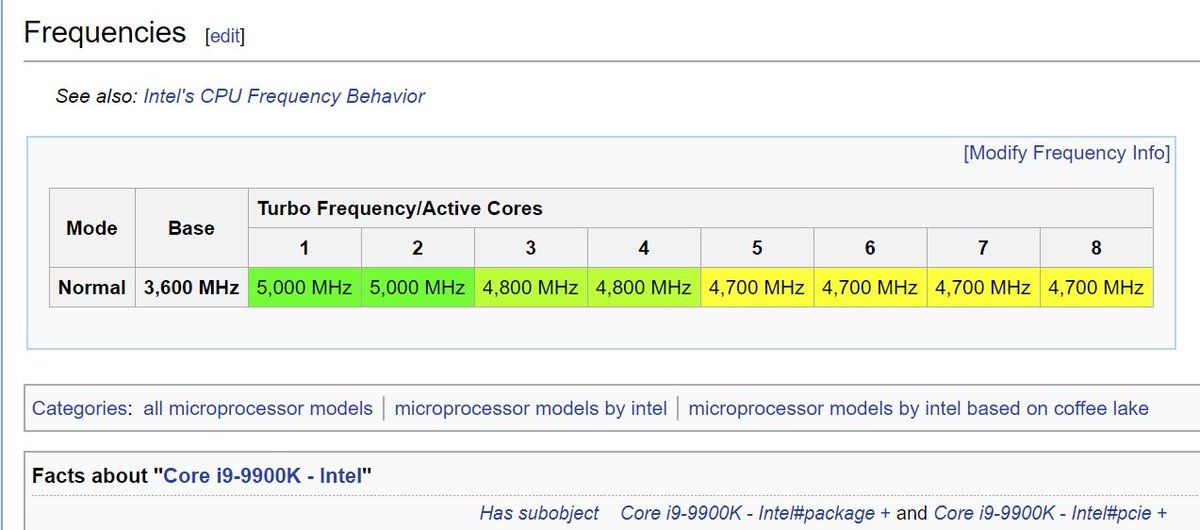The height and width of the screenshot is (530, 1200).
Task: Select the Base column header
Action: [191, 228]
